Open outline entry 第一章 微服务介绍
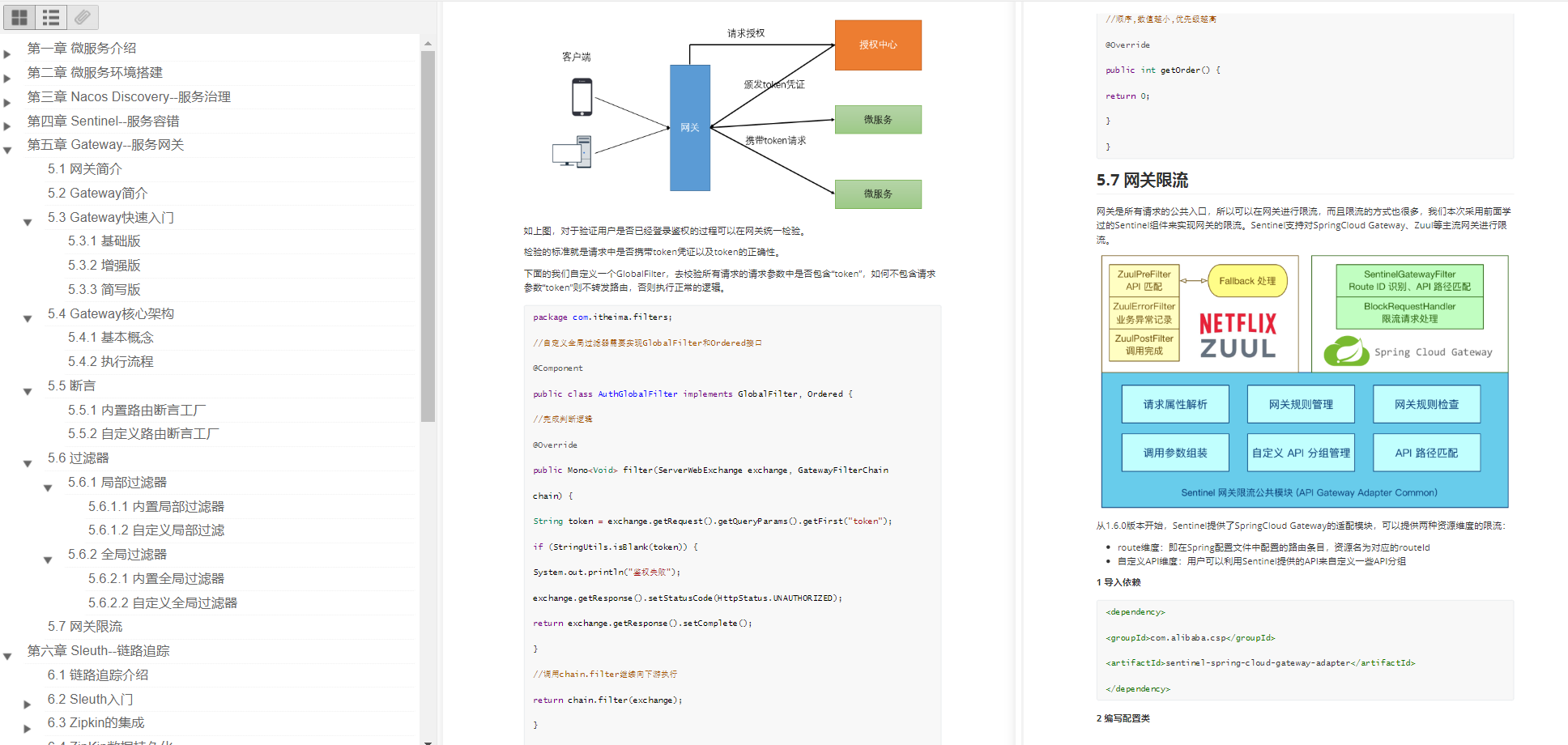The height and width of the screenshot is (745, 1568). [82, 49]
